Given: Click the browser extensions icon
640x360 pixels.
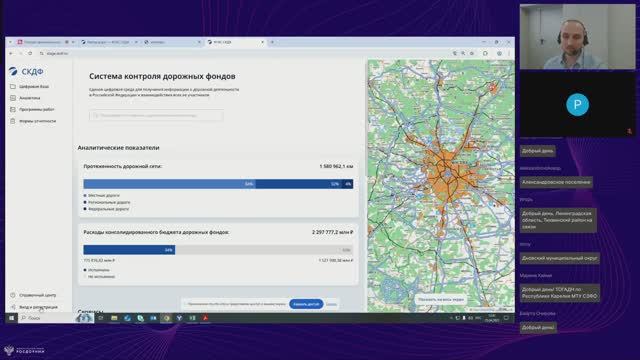Looking at the screenshot, I should [x=485, y=53].
